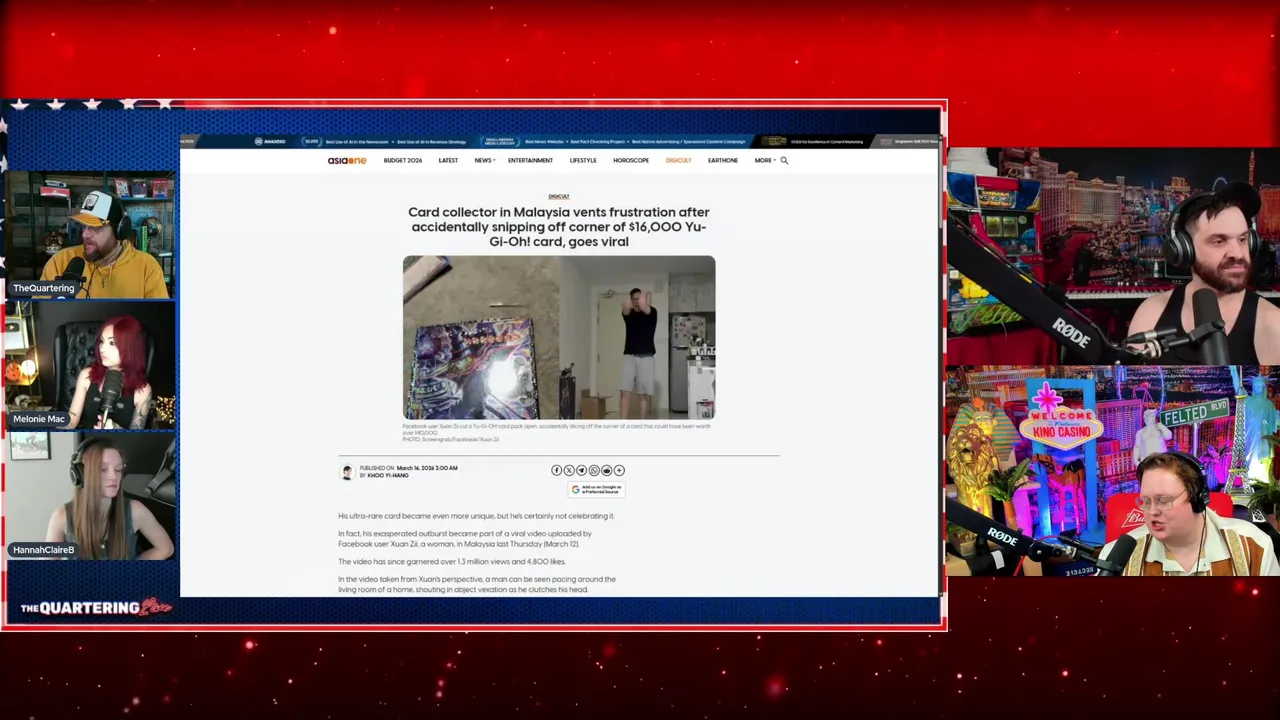The width and height of the screenshot is (1280, 720).
Task: Click the AsiaOne logo in header
Action: (x=347, y=160)
